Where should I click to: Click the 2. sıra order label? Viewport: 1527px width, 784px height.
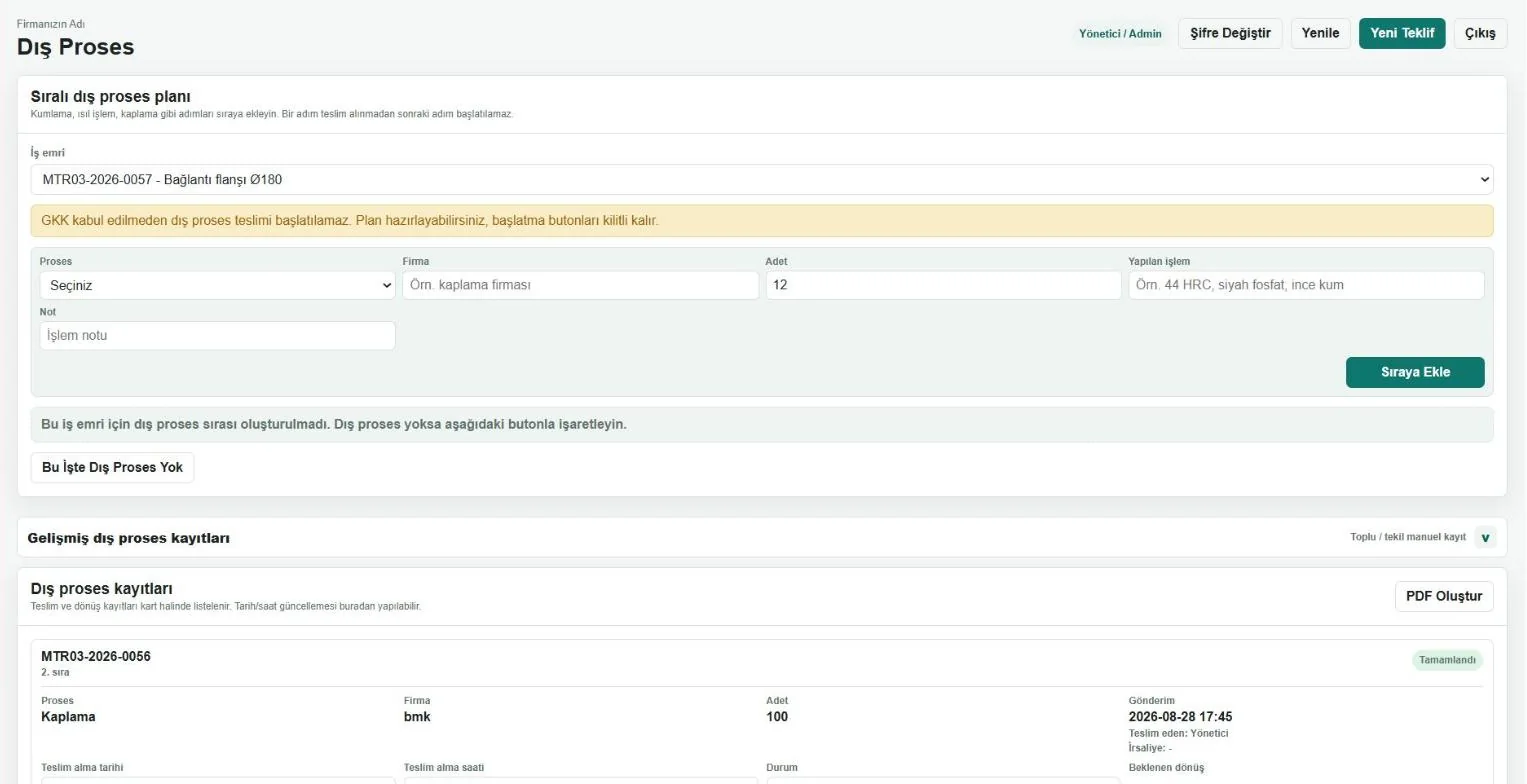(x=55, y=672)
